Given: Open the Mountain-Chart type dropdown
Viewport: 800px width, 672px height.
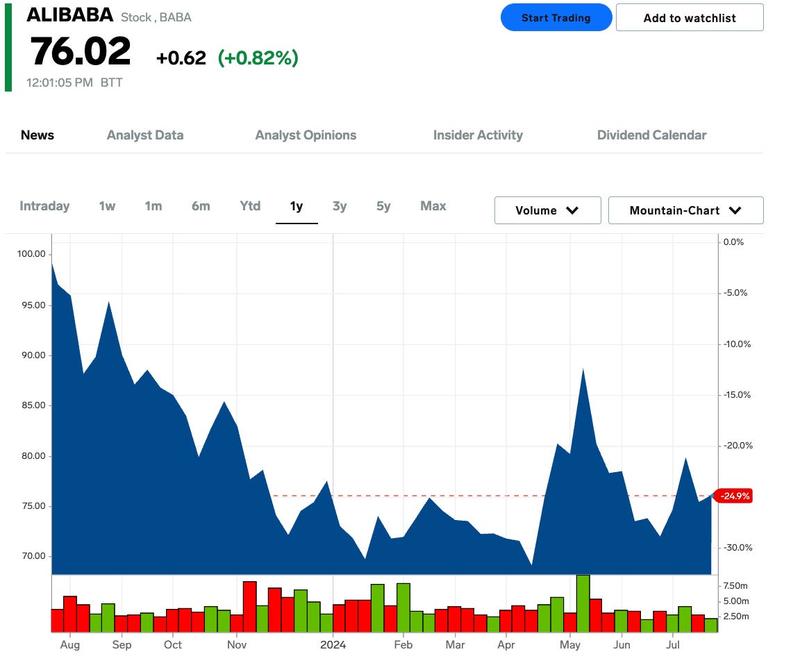Looking at the screenshot, I should point(686,210).
